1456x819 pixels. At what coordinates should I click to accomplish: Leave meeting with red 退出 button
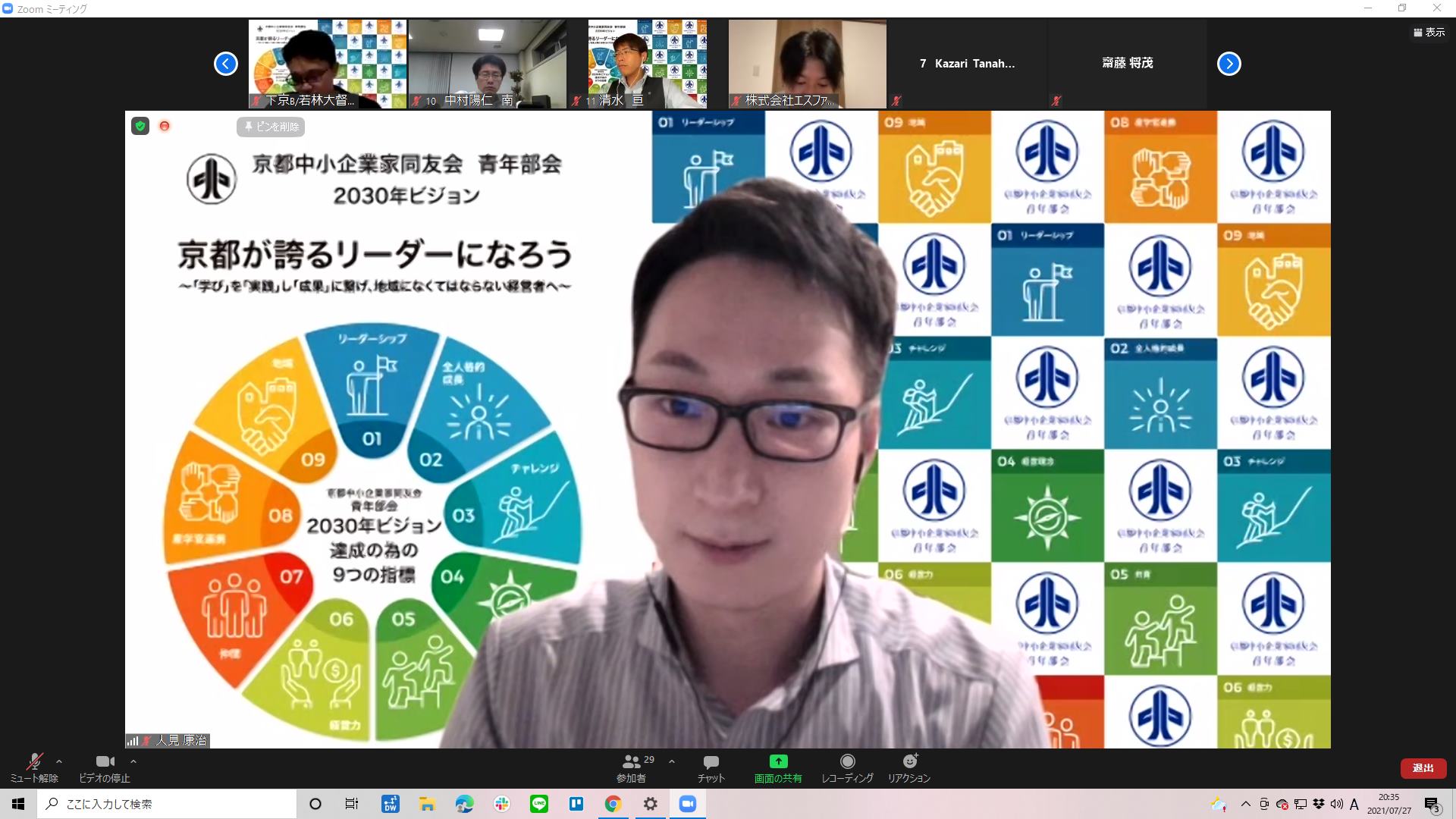1423,768
